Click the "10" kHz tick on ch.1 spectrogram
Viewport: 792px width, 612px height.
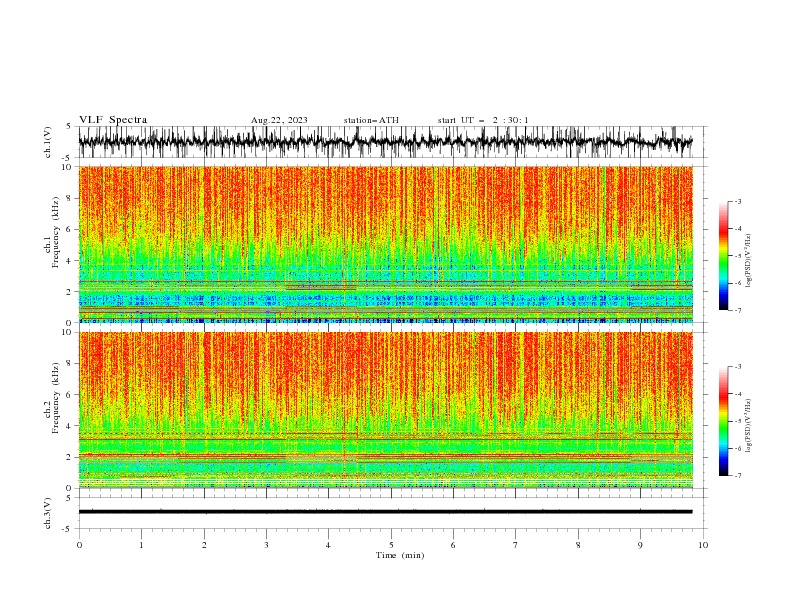67,167
